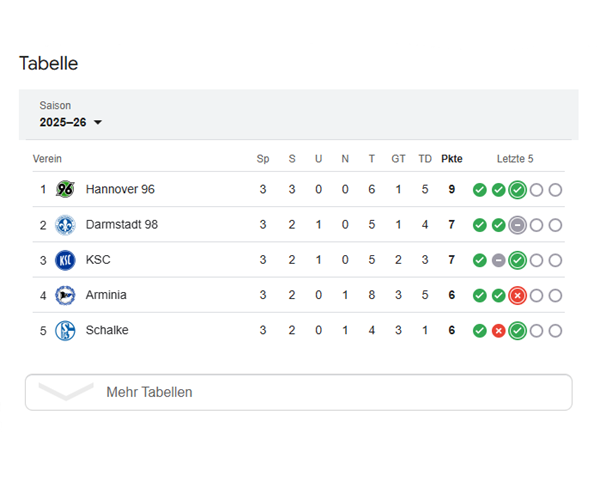Click the Letzte 5 column header

tap(515, 159)
